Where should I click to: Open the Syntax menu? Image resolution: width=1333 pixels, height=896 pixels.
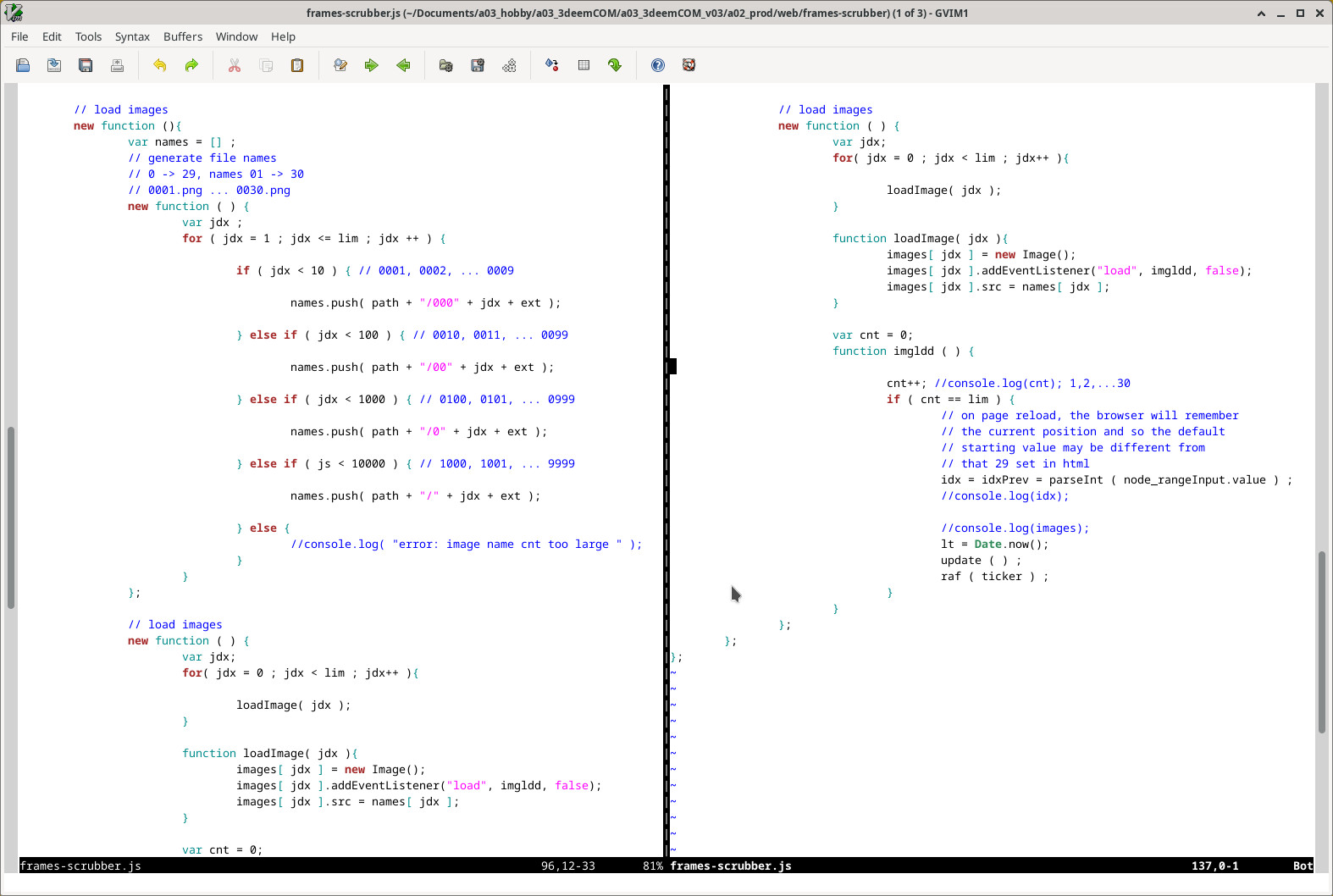point(132,36)
